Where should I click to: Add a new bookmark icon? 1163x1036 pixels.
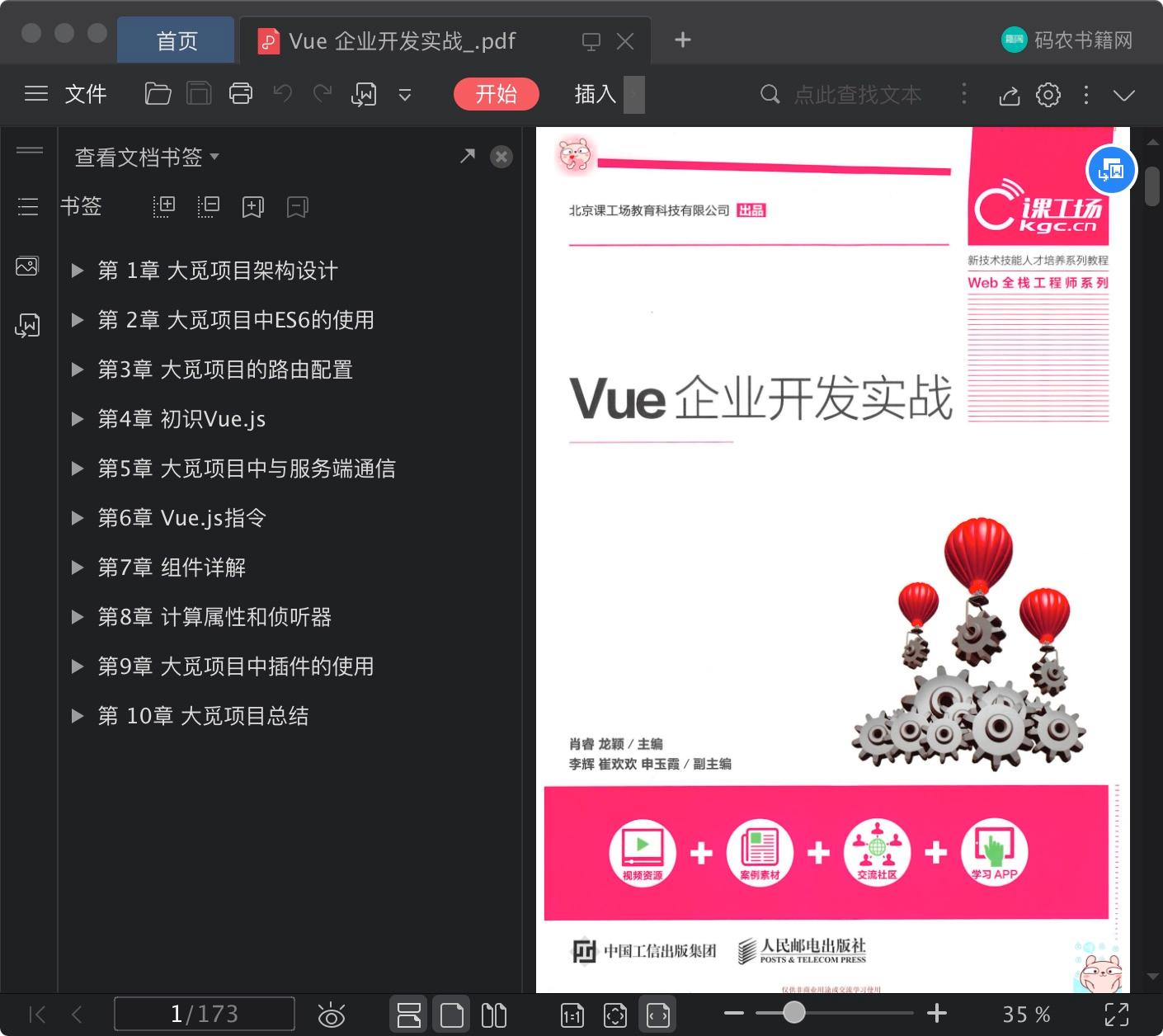point(253,206)
